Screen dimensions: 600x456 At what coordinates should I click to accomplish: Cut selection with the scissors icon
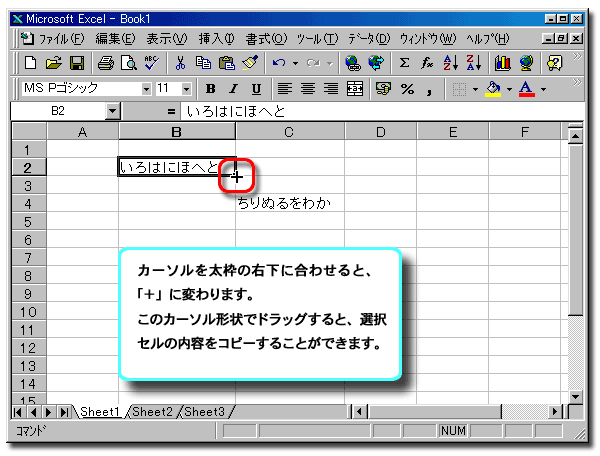click(180, 63)
